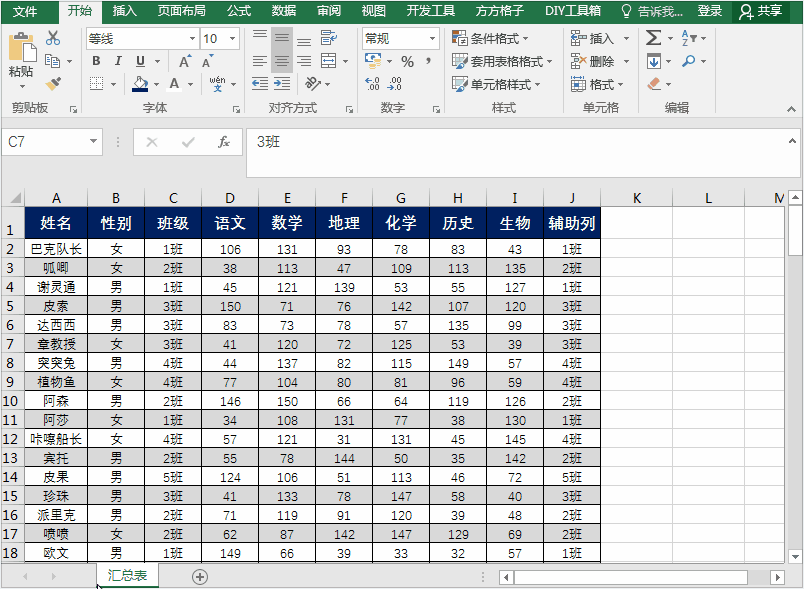
Task: Open Tell Me search box
Action: pos(652,11)
